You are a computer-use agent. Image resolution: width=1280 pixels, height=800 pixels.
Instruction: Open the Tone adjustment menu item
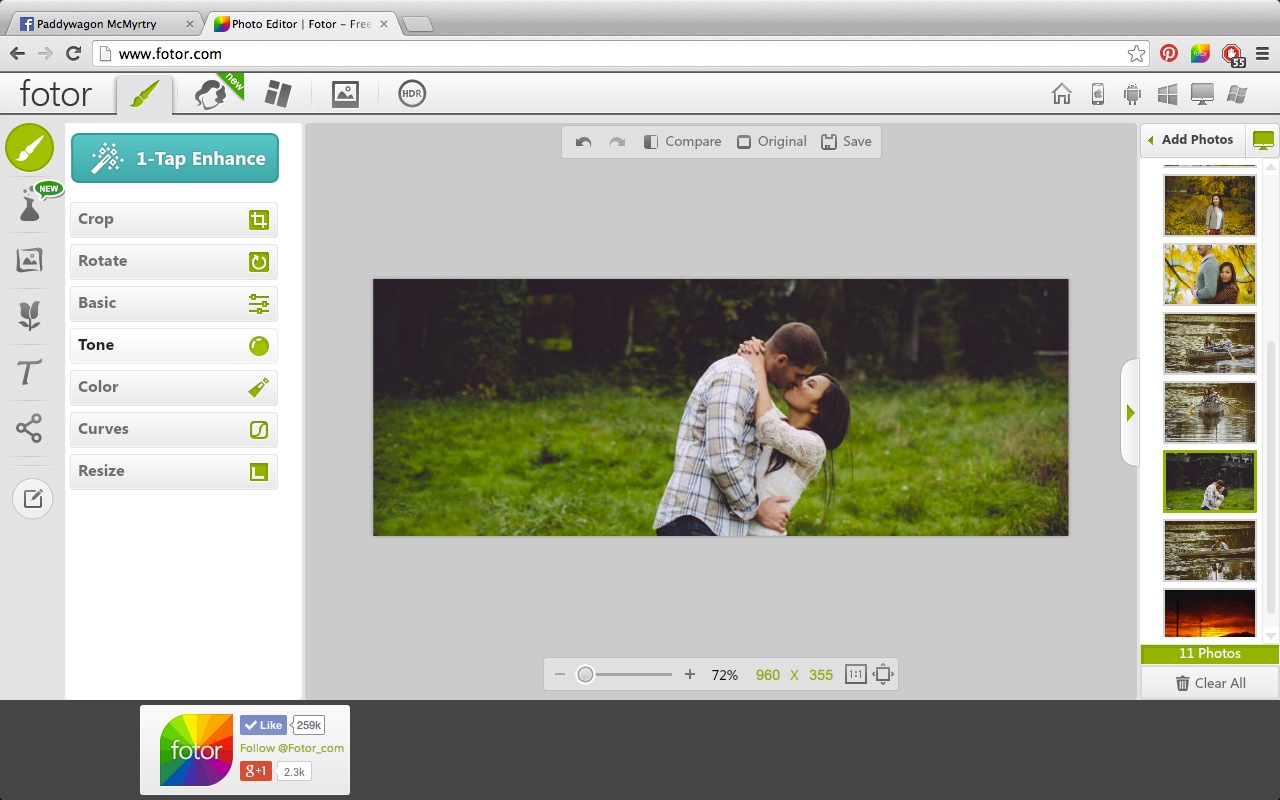click(x=173, y=345)
